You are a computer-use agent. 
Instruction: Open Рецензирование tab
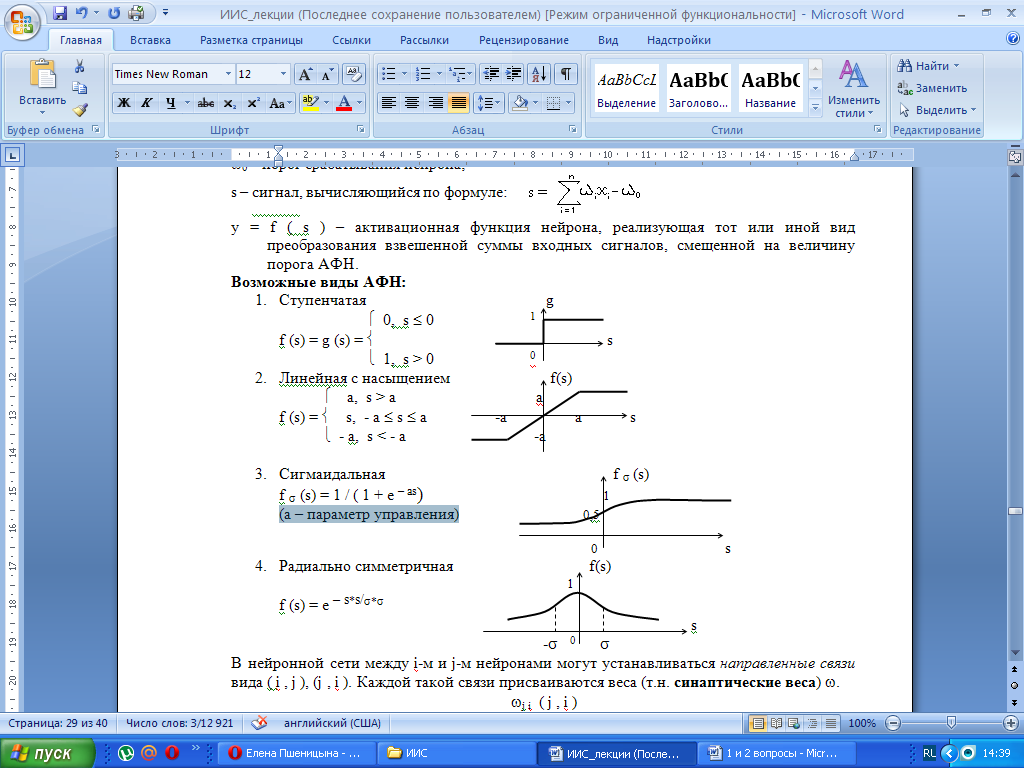point(524,40)
